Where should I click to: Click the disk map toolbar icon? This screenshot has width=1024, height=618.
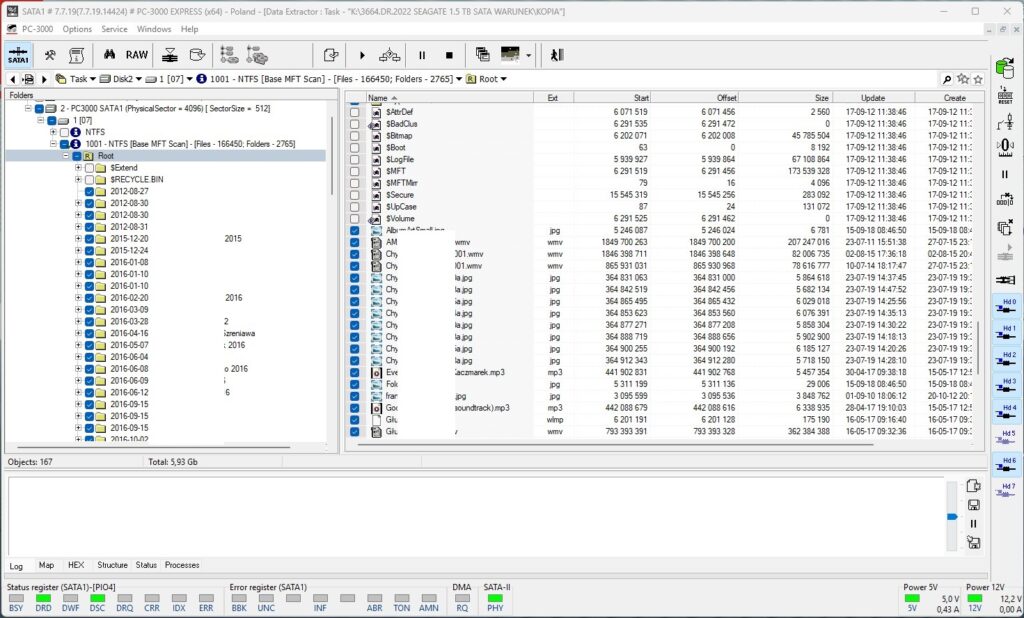point(170,55)
